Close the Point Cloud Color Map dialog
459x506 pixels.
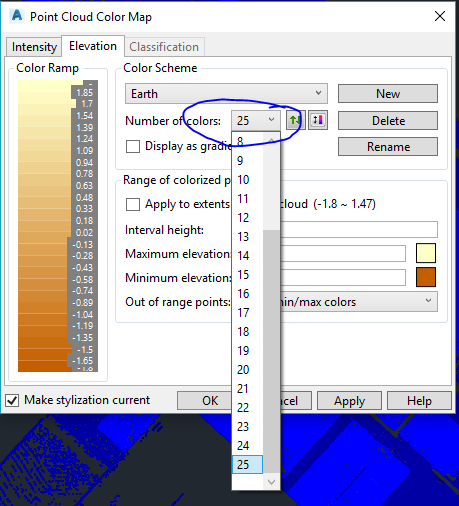pos(440,16)
